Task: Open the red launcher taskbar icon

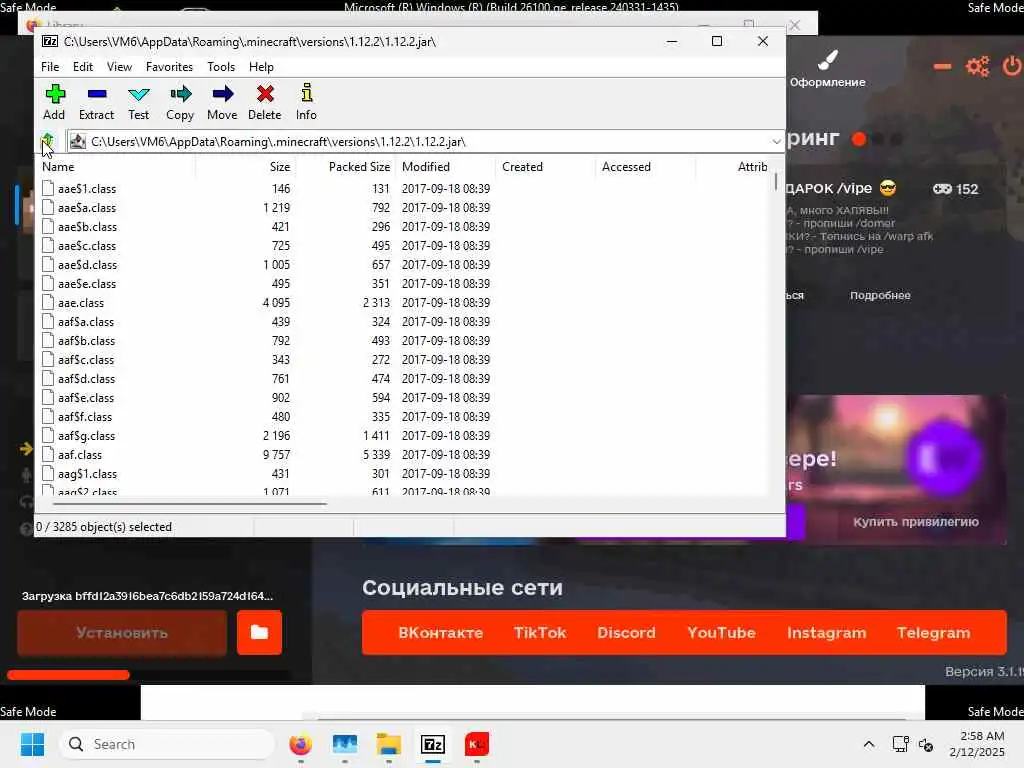Action: [477, 744]
